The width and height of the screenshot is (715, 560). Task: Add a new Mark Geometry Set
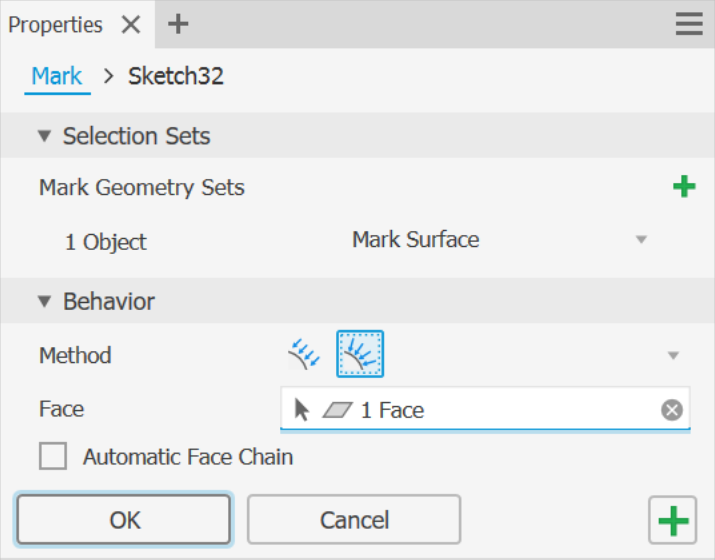(684, 187)
